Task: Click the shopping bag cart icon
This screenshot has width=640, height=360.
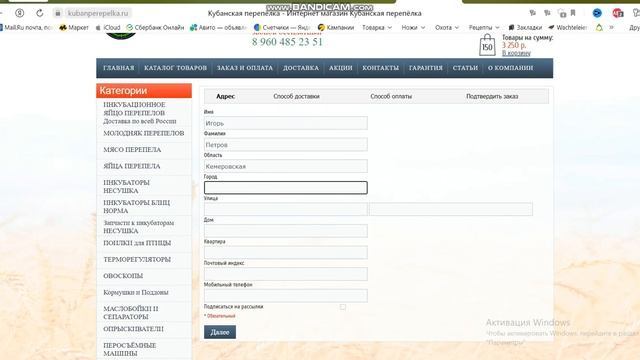Action: 487,45
